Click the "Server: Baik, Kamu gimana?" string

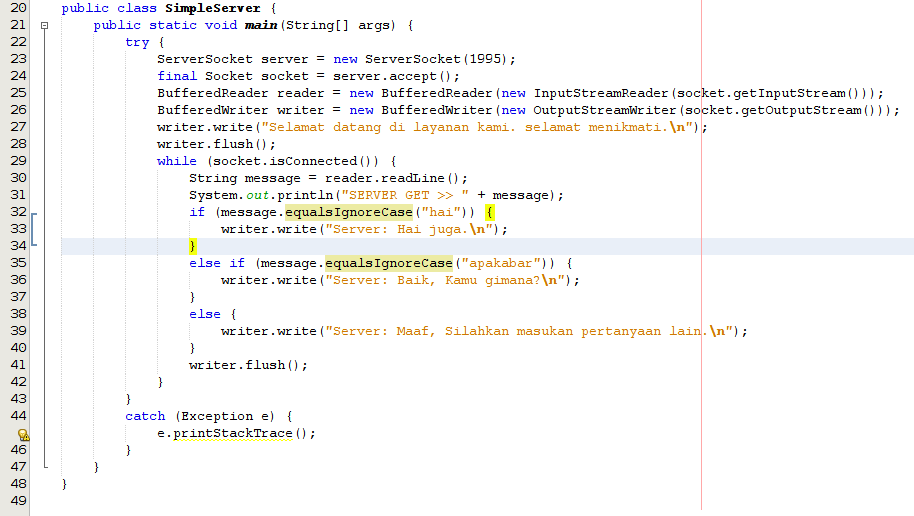click(x=445, y=280)
